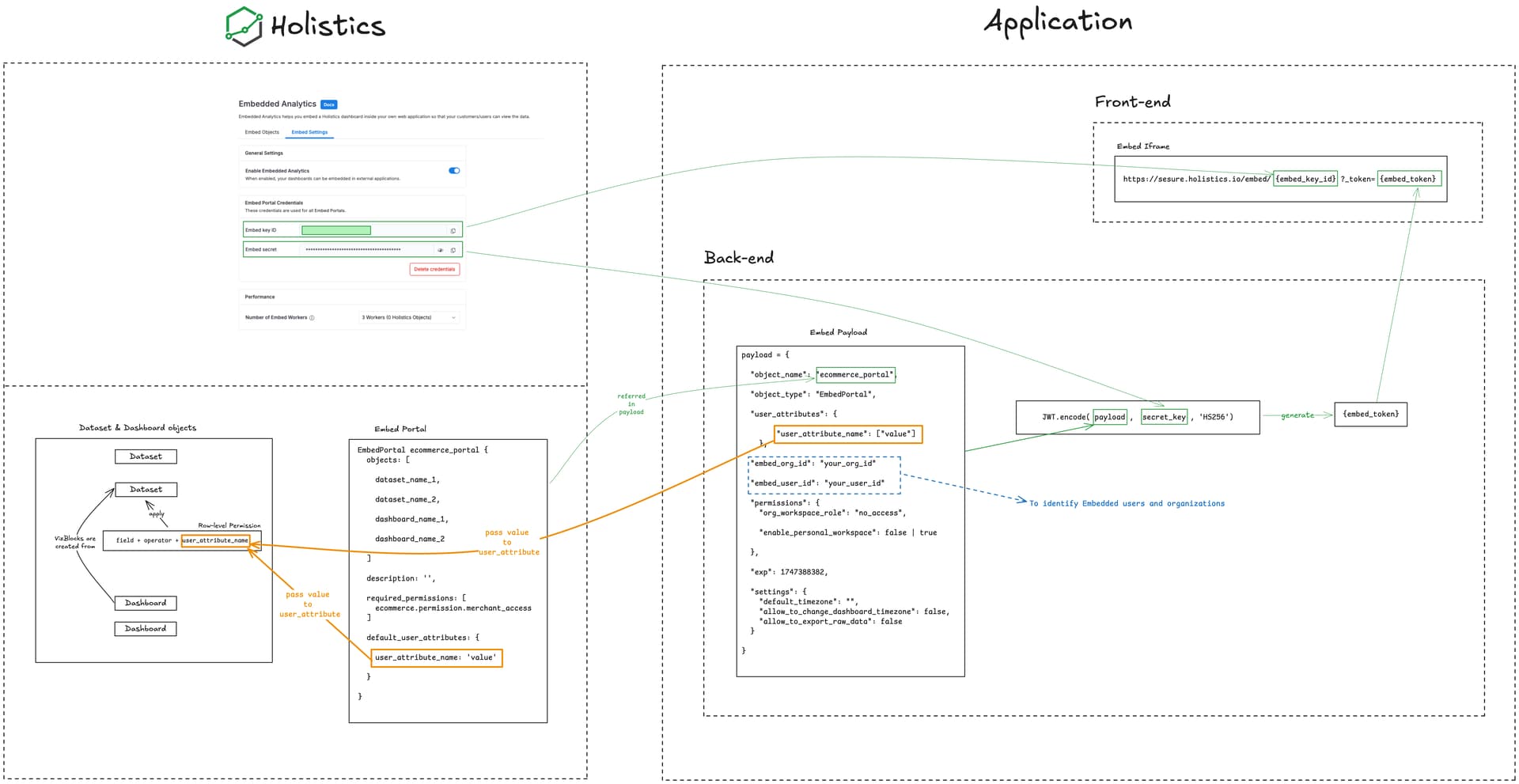
Task: Select the Embed Settings tab
Action: point(309,132)
